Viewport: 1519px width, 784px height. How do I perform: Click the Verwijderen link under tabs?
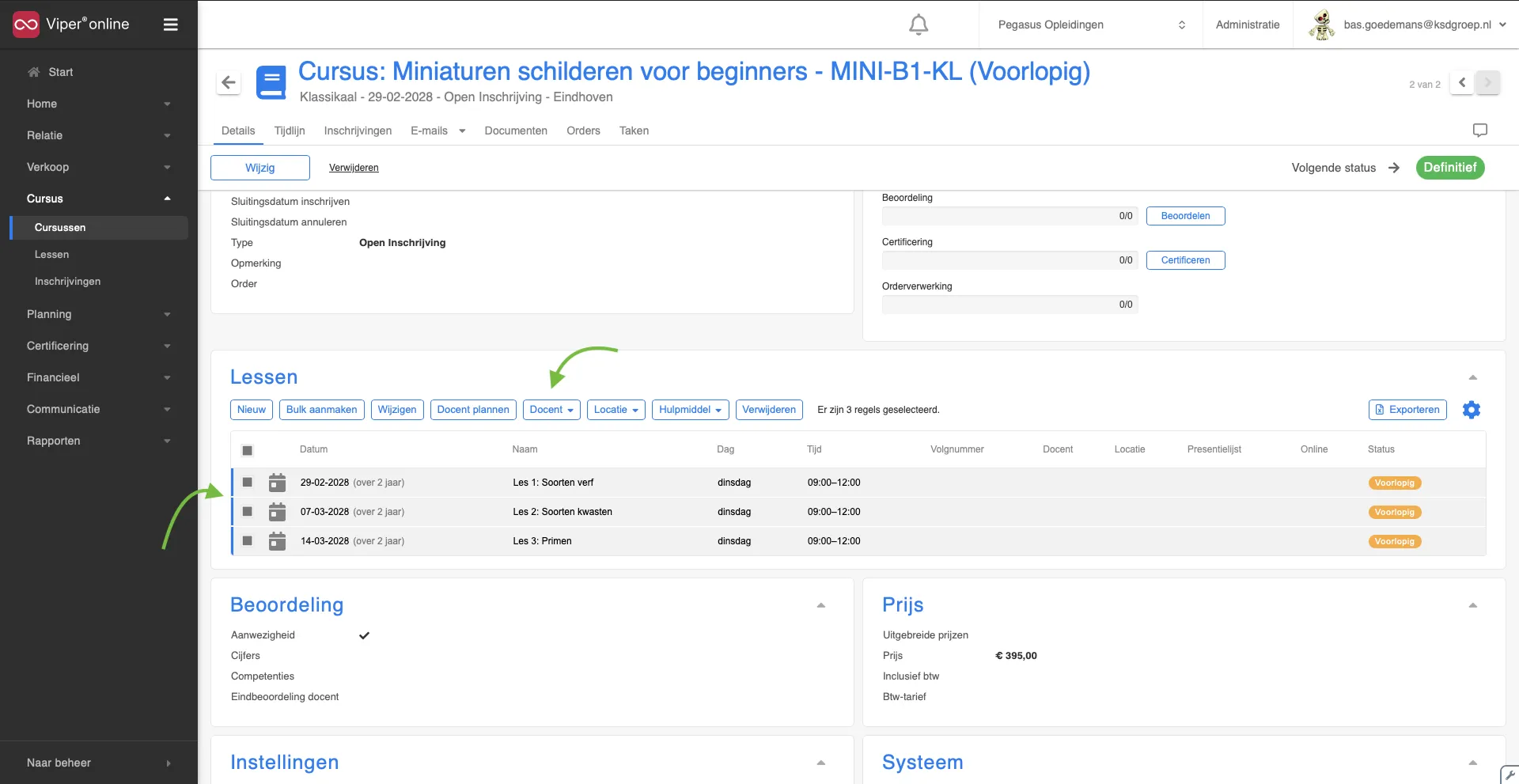pyautogui.click(x=354, y=168)
